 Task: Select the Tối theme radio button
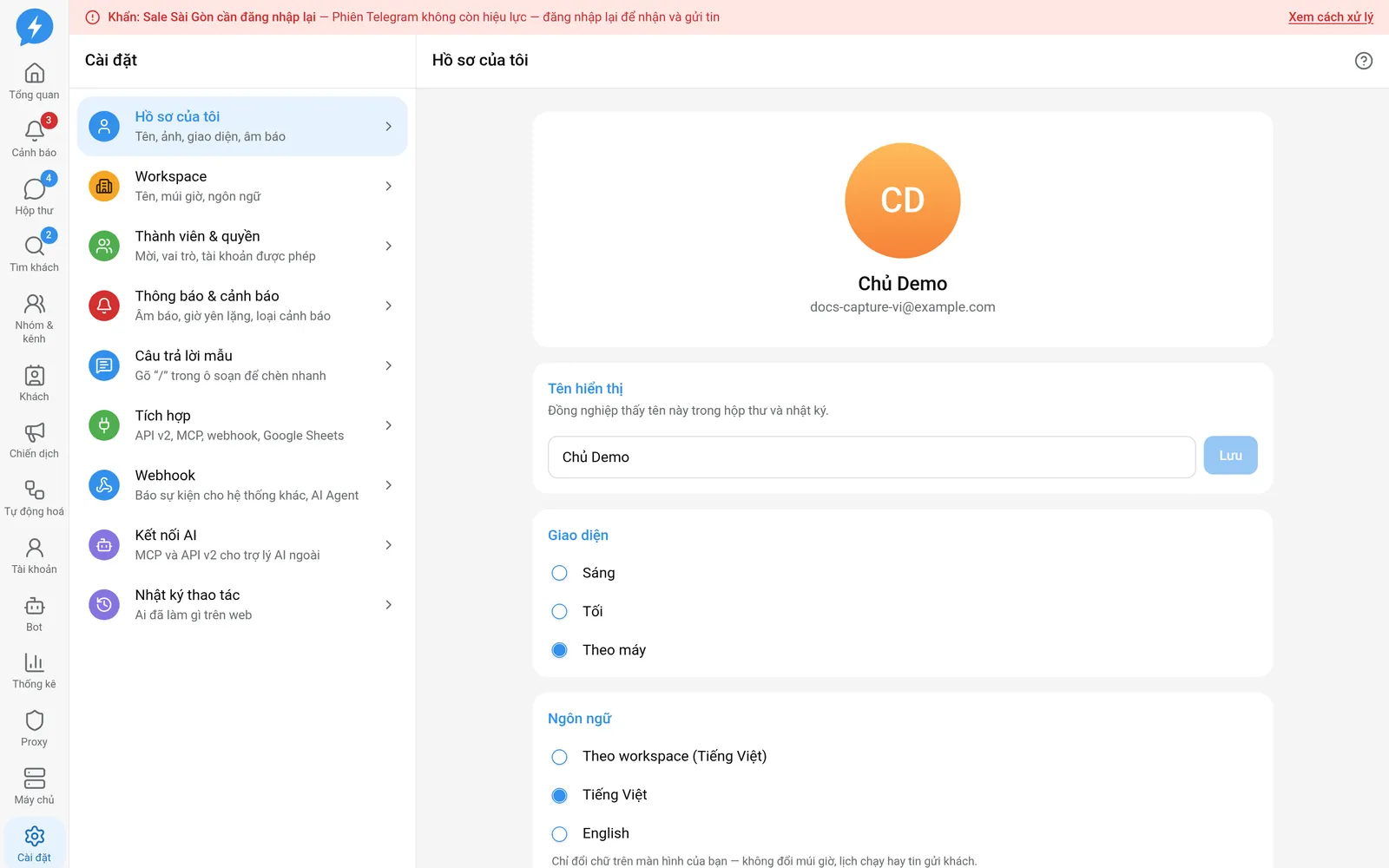(x=560, y=612)
